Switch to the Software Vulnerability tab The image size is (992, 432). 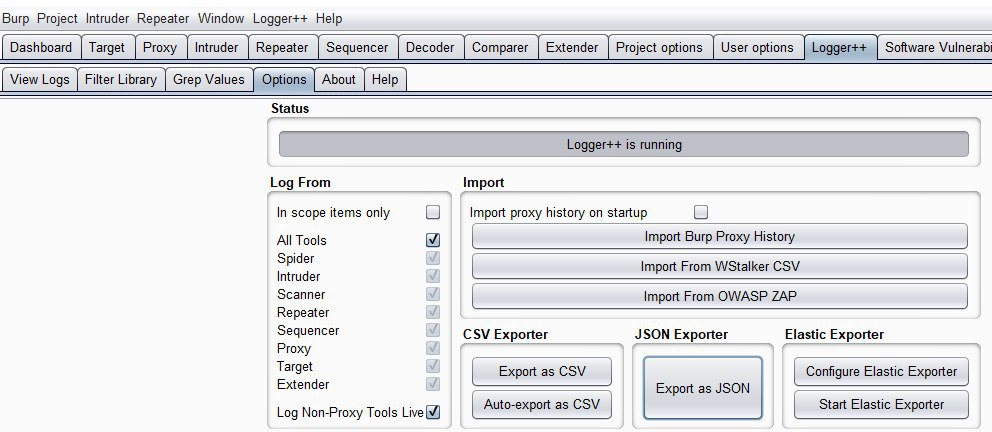point(935,47)
